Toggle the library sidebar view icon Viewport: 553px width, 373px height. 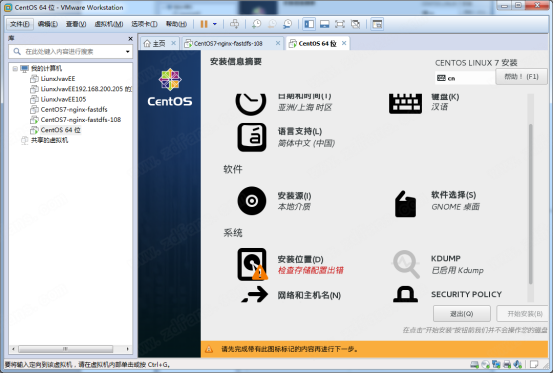(x=309, y=24)
